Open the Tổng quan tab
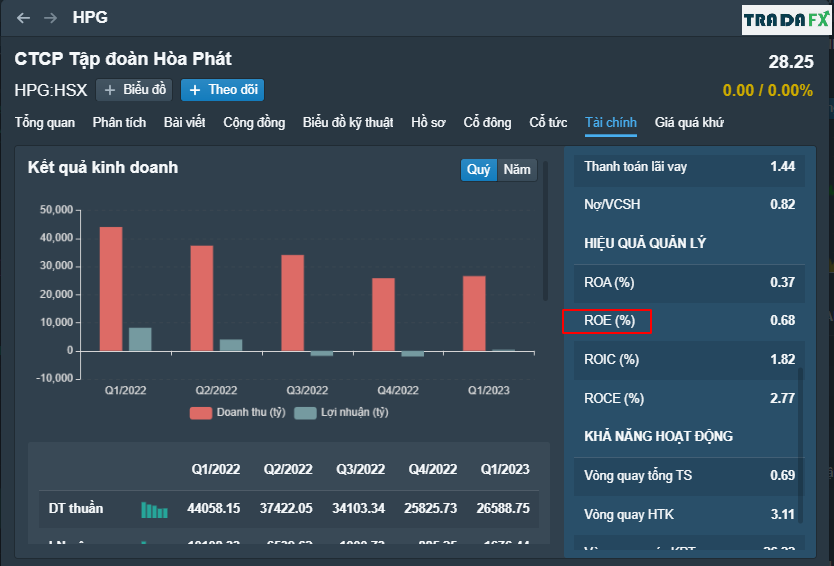The image size is (834, 566). point(45,123)
